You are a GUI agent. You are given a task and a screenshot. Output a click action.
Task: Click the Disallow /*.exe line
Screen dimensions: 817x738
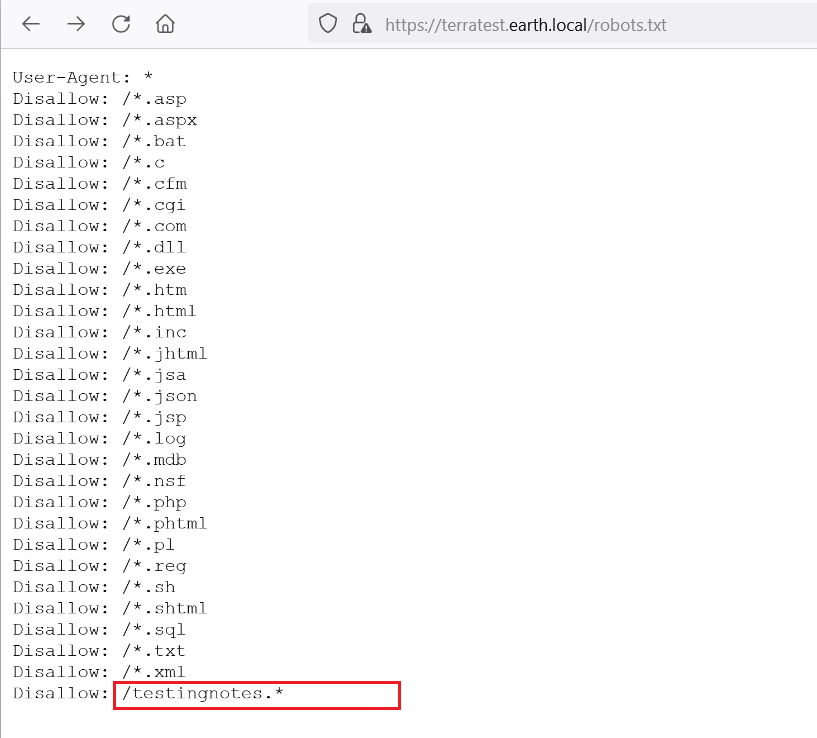click(99, 268)
